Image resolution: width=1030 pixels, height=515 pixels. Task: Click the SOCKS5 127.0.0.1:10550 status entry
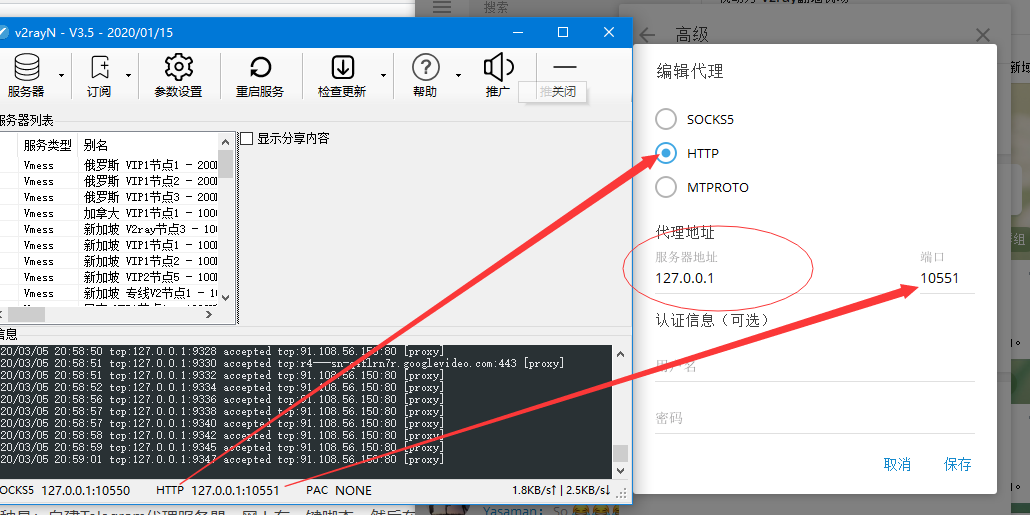click(65, 490)
